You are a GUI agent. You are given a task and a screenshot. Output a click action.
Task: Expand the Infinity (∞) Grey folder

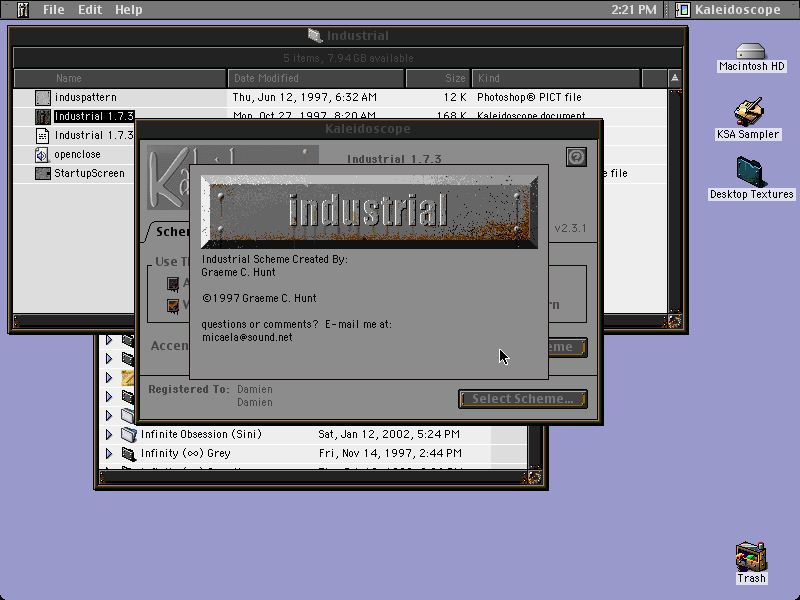click(x=109, y=453)
